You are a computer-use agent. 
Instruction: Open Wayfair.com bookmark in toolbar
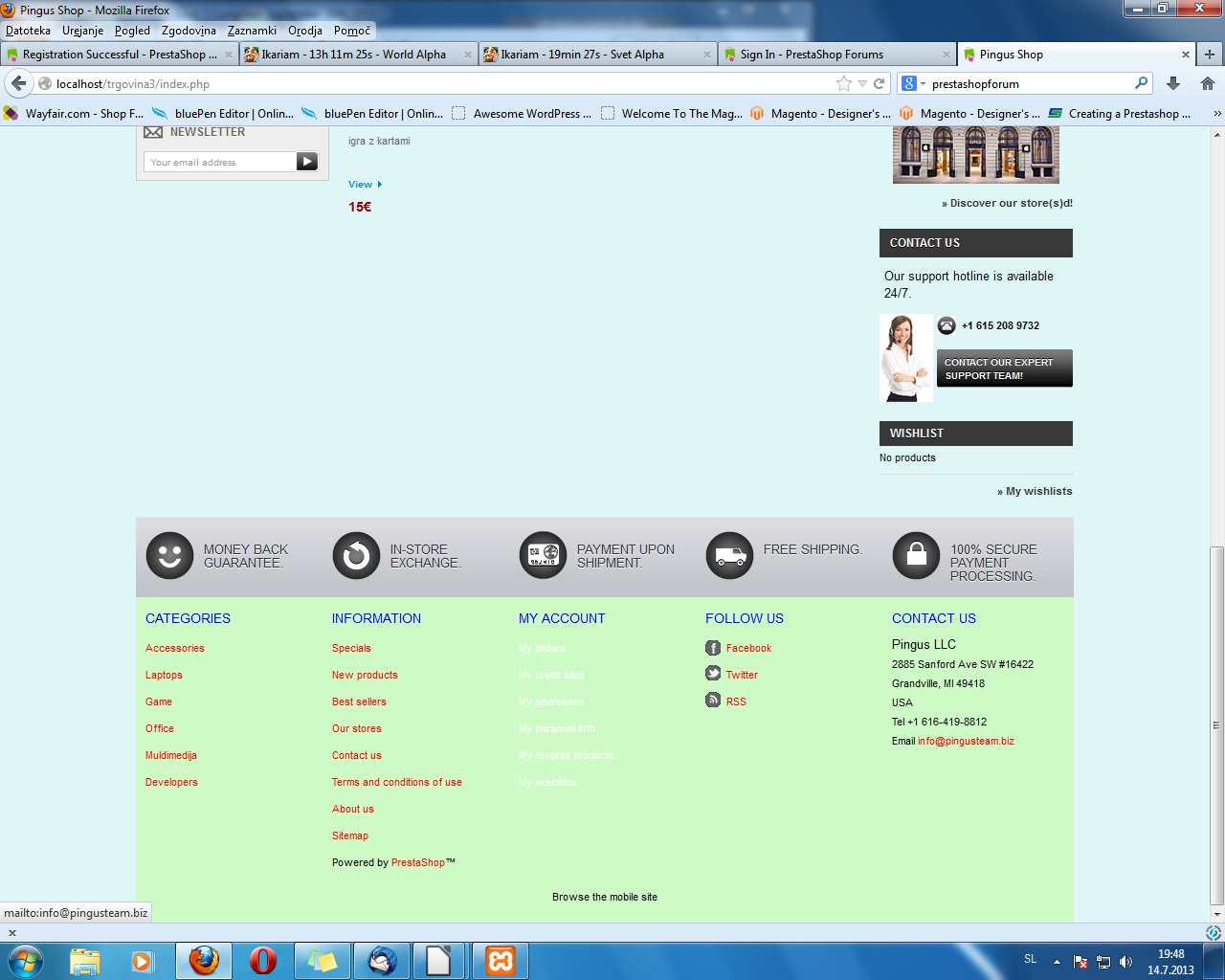(74, 113)
